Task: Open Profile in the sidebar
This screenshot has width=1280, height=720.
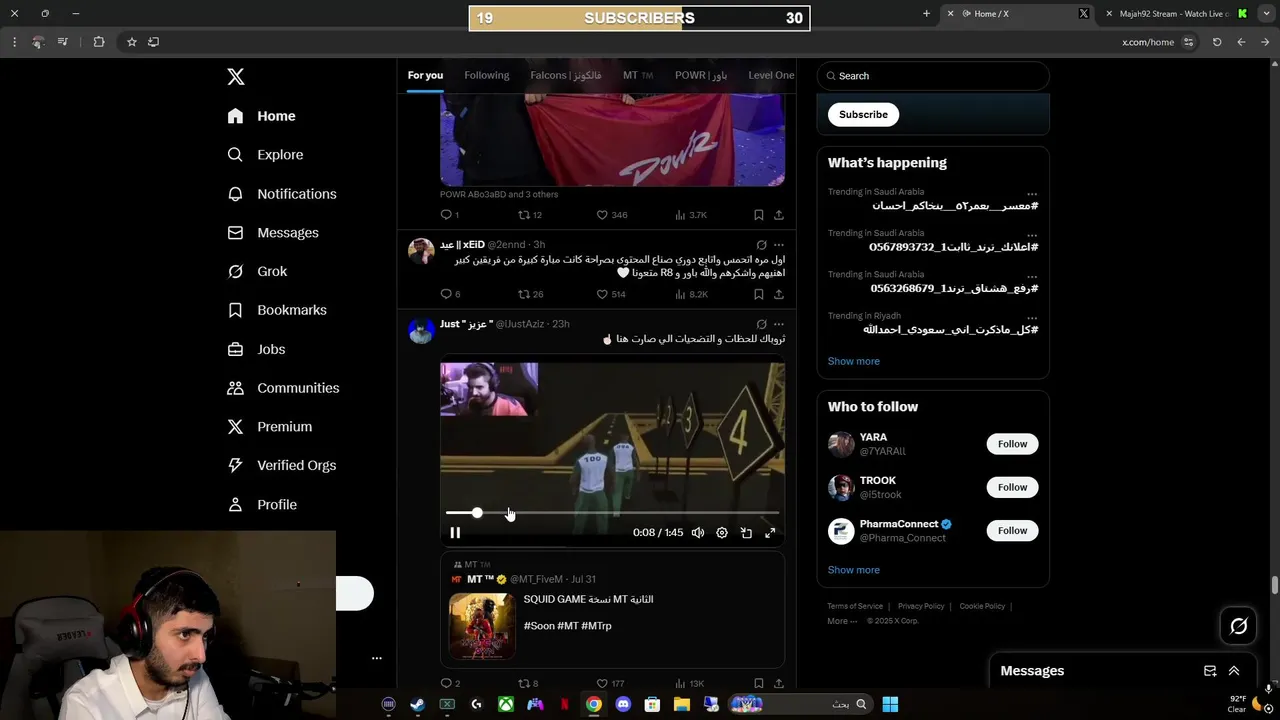Action: point(262,505)
